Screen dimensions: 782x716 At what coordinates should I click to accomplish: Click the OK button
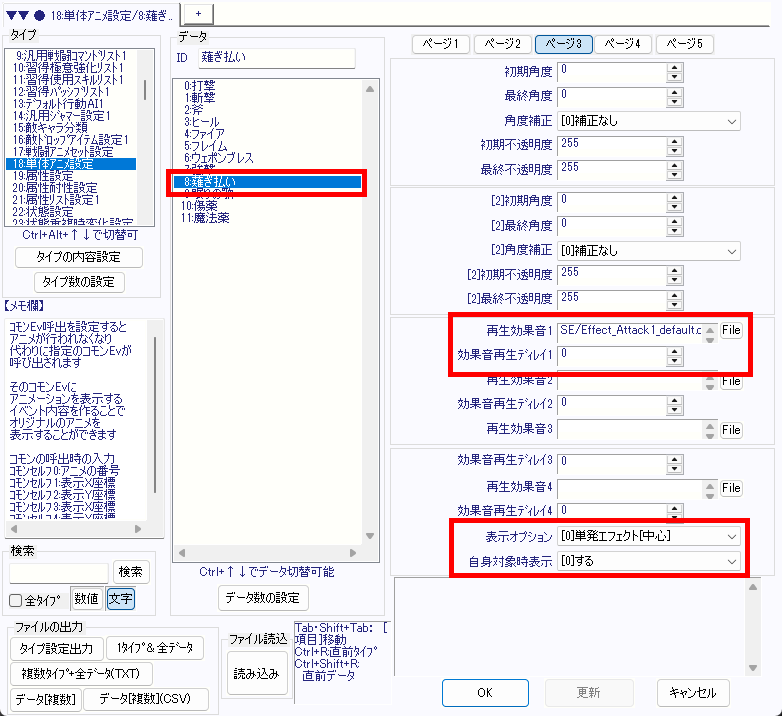485,692
